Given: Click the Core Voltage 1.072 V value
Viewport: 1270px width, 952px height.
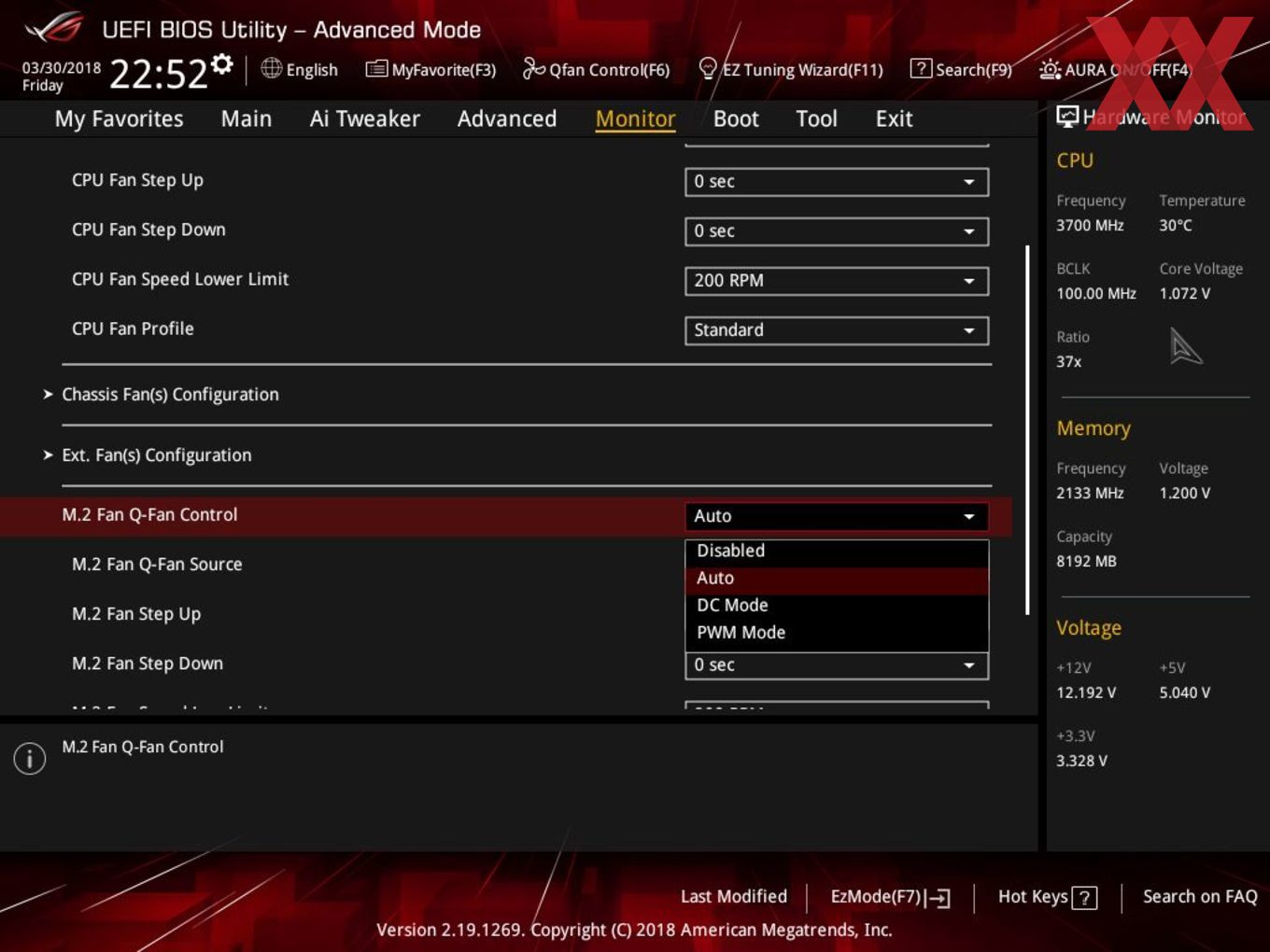Looking at the screenshot, I should coord(1184,293).
